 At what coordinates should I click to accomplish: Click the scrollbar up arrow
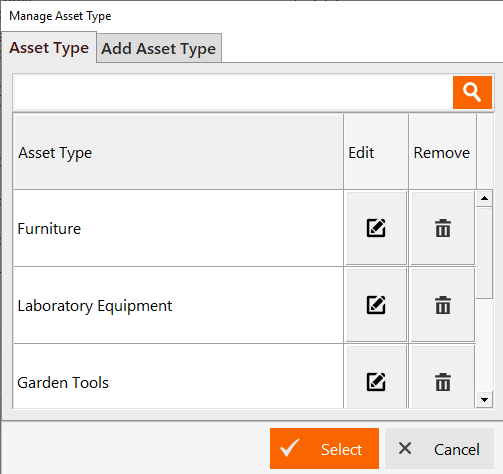pyautogui.click(x=484, y=199)
